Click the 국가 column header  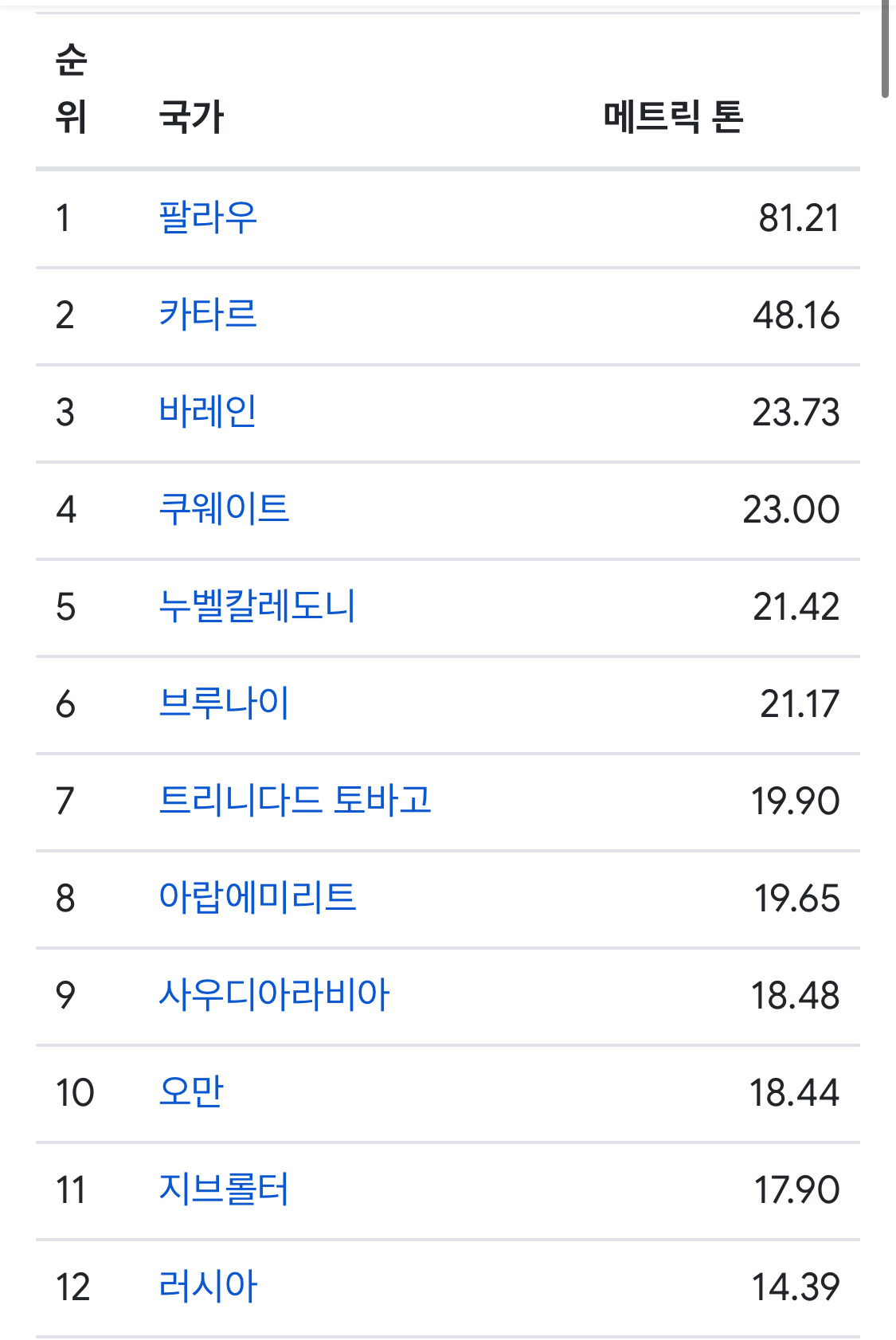point(191,117)
